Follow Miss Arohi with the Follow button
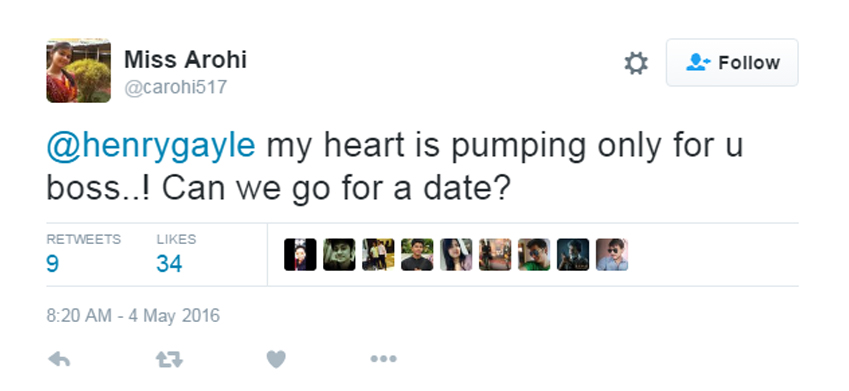Viewport: 849px width, 391px height. (x=732, y=62)
